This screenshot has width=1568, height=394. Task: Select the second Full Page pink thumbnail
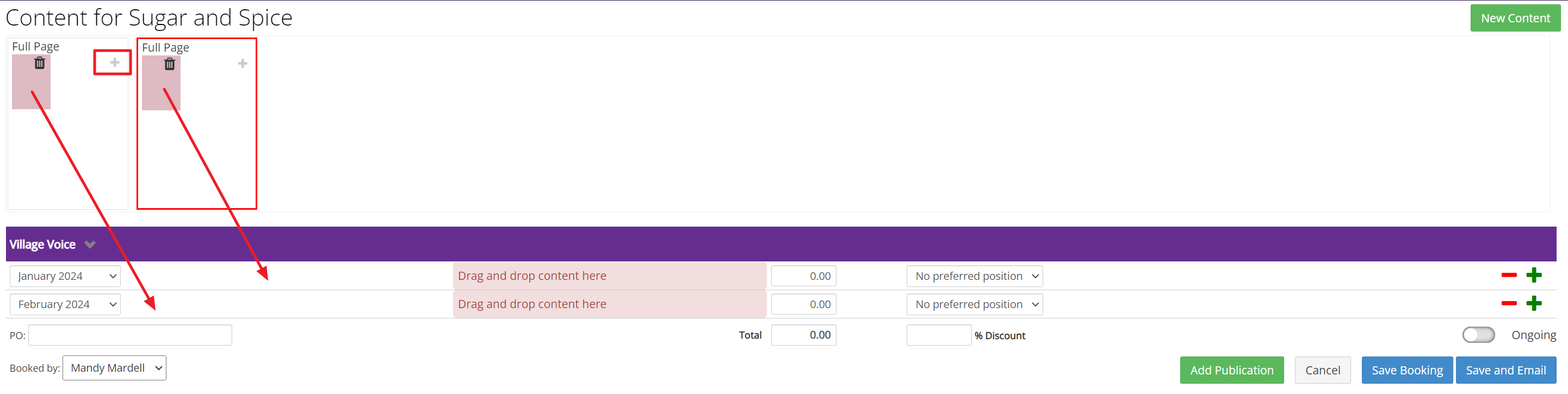(x=160, y=83)
